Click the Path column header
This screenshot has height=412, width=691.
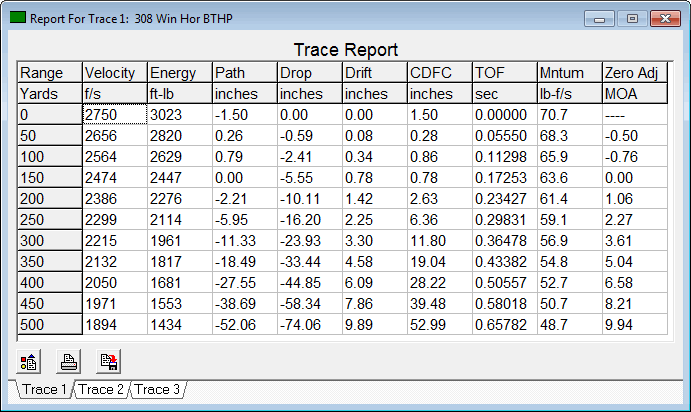pos(245,73)
